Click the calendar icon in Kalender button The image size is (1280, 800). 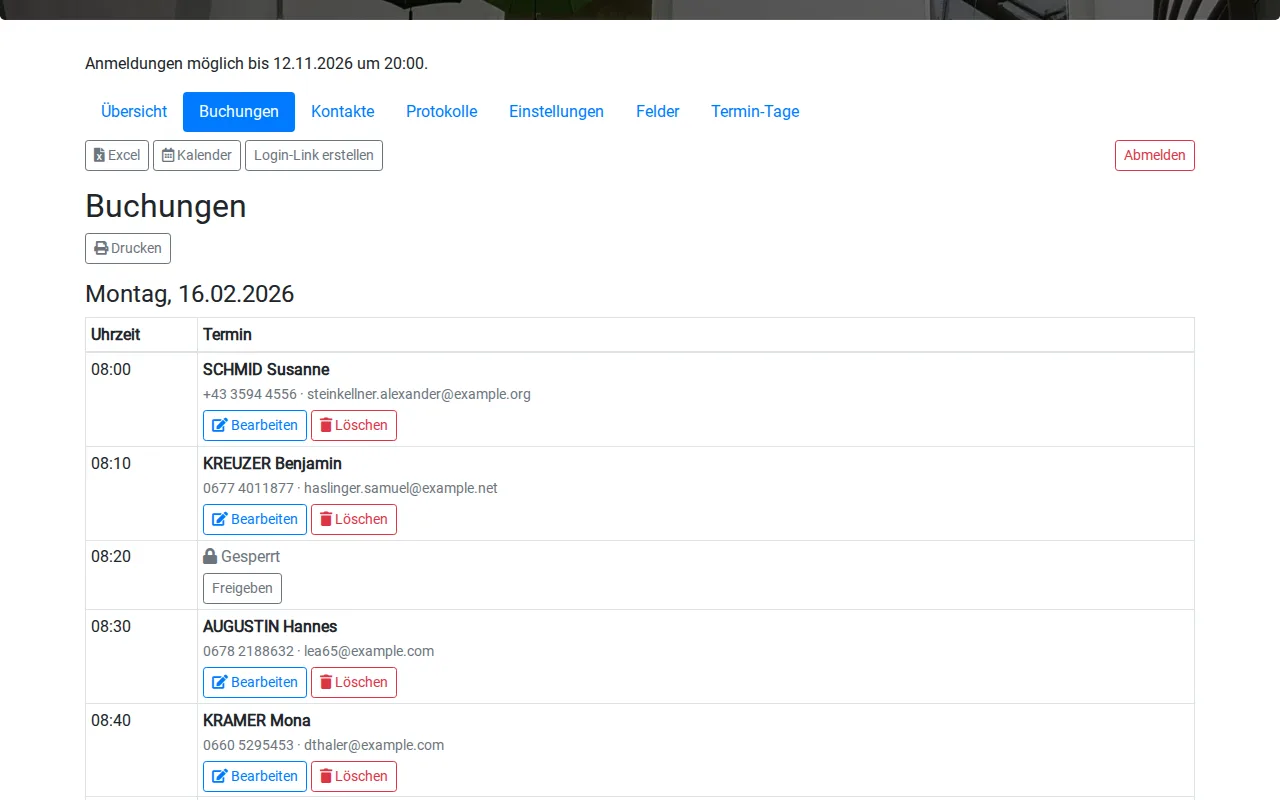[x=168, y=155]
